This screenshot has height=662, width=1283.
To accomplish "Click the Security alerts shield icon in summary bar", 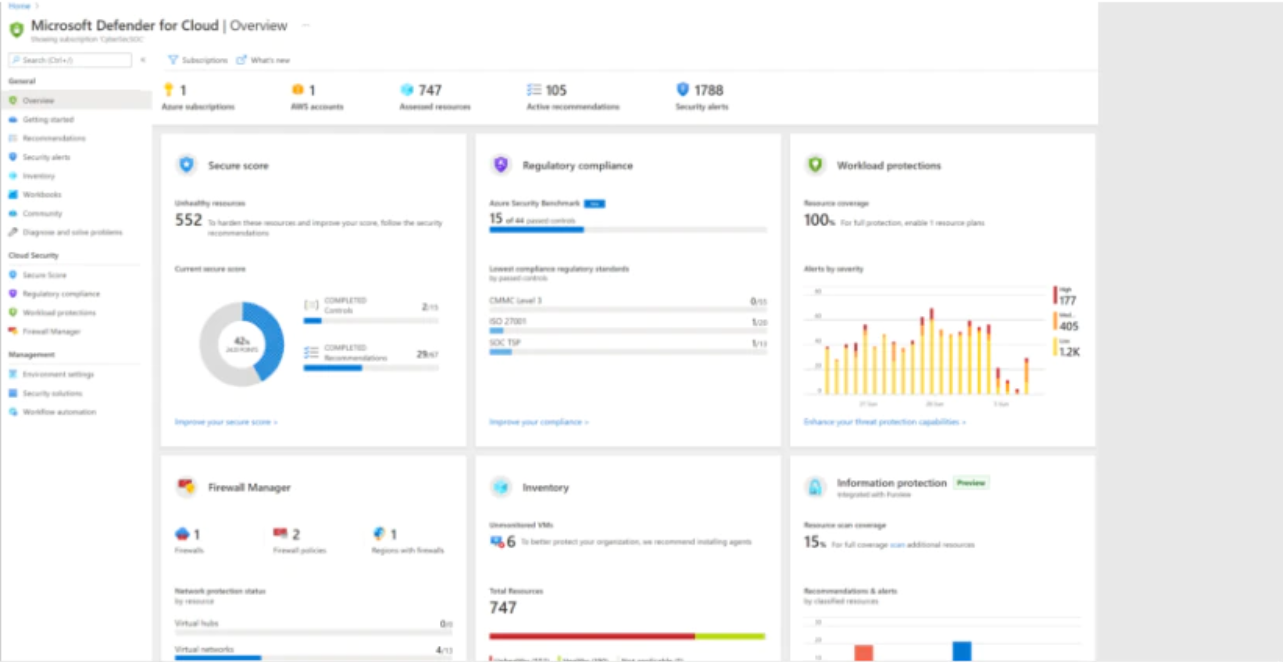I will tap(683, 90).
